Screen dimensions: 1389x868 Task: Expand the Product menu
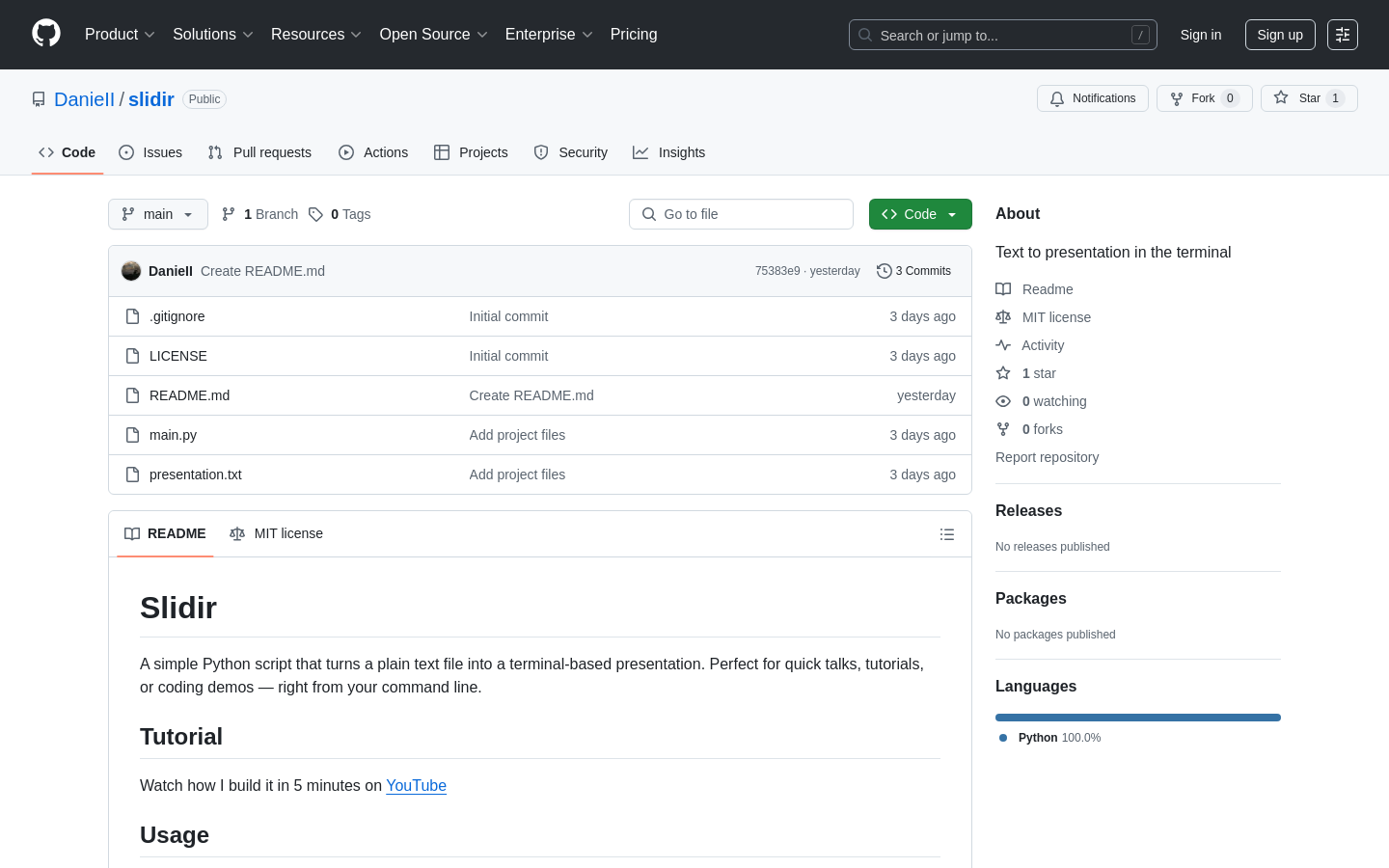click(x=120, y=35)
